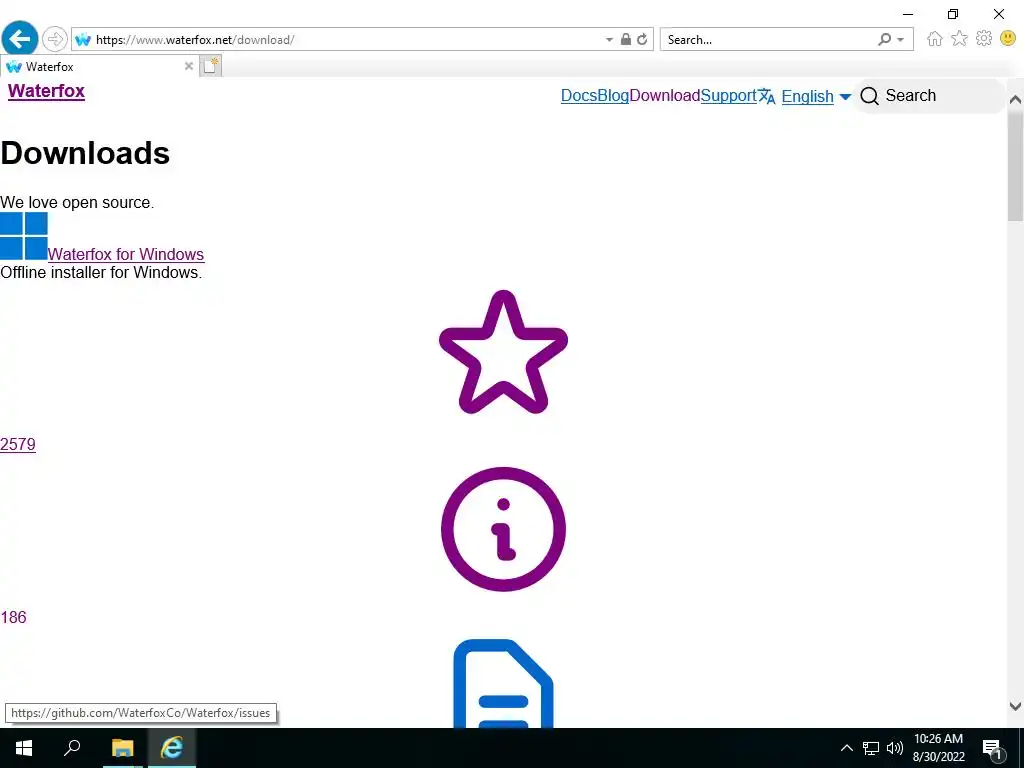Viewport: 1024px width, 768px height.
Task: Click the security lock icon in the address bar
Action: pos(626,39)
